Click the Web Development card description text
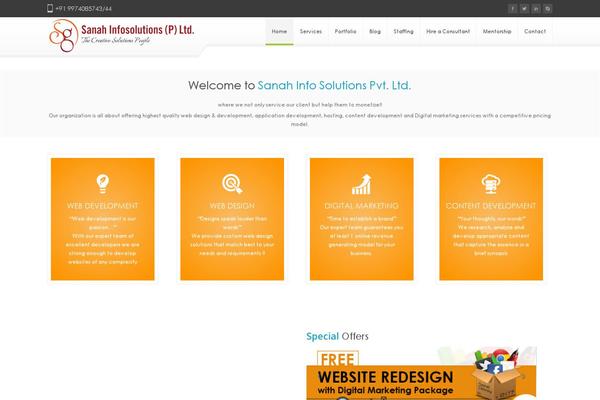This screenshot has height=400, width=600. [103, 240]
